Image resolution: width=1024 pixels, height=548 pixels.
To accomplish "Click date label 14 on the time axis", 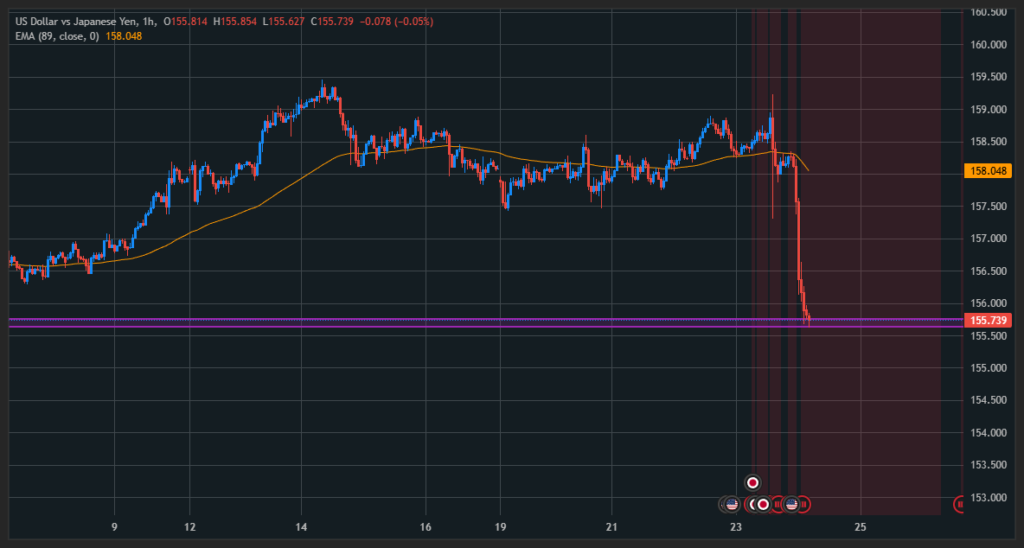I will coord(300,527).
